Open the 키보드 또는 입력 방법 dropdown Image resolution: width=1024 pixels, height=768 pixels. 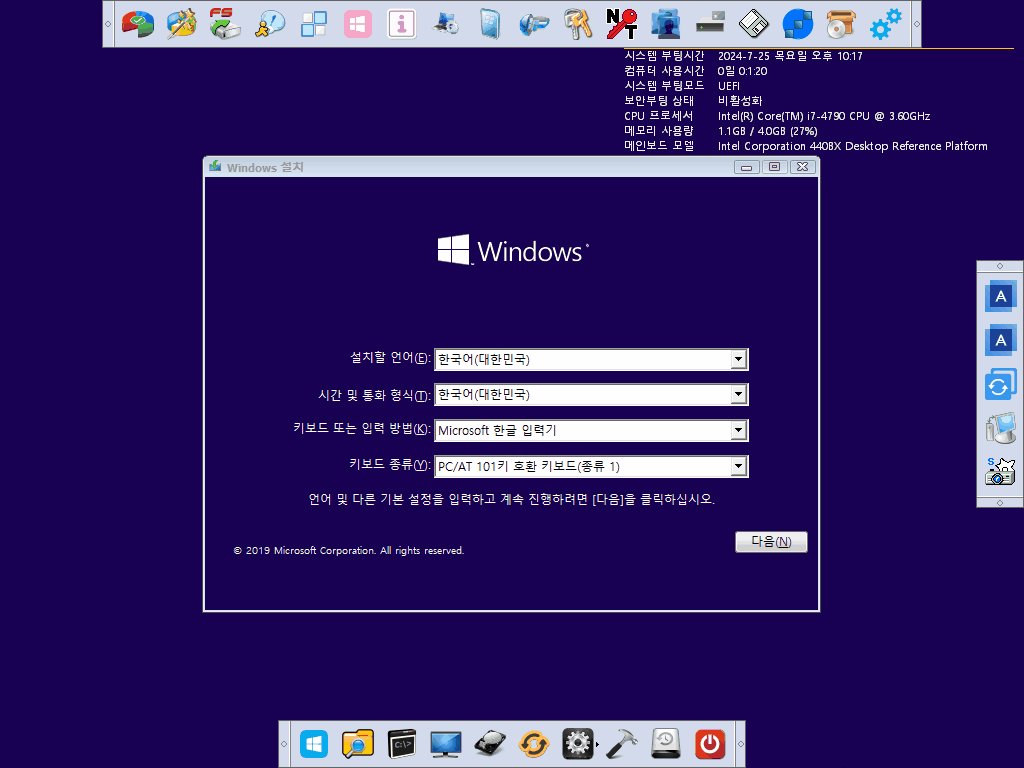point(738,430)
